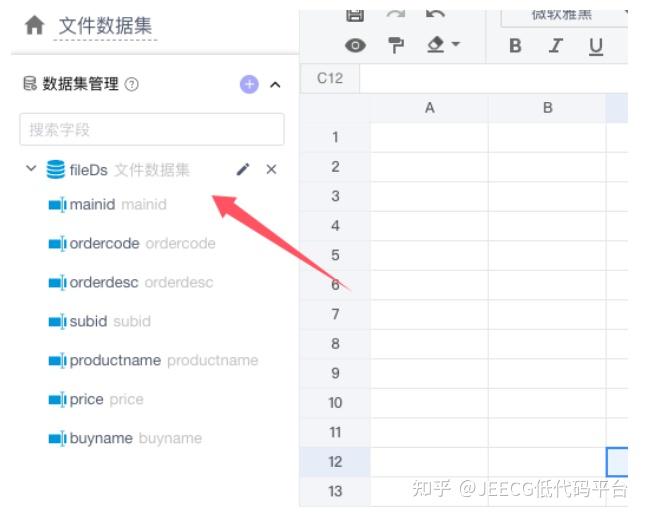The width and height of the screenshot is (645, 516).
Task: Click cell B2
Action: click(x=547, y=167)
